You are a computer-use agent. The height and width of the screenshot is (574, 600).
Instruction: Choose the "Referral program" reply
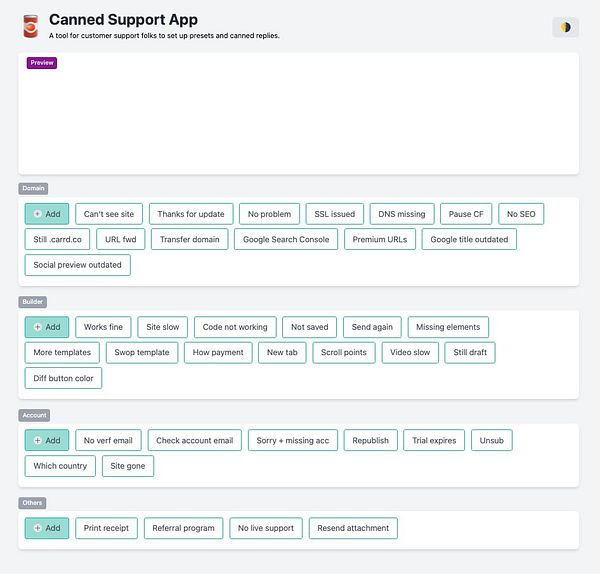(x=183, y=528)
